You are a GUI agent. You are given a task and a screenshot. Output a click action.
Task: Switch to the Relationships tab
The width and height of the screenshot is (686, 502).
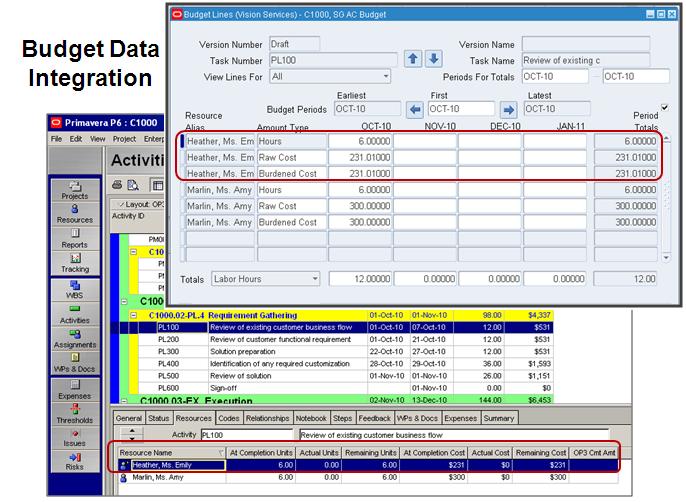(x=267, y=418)
